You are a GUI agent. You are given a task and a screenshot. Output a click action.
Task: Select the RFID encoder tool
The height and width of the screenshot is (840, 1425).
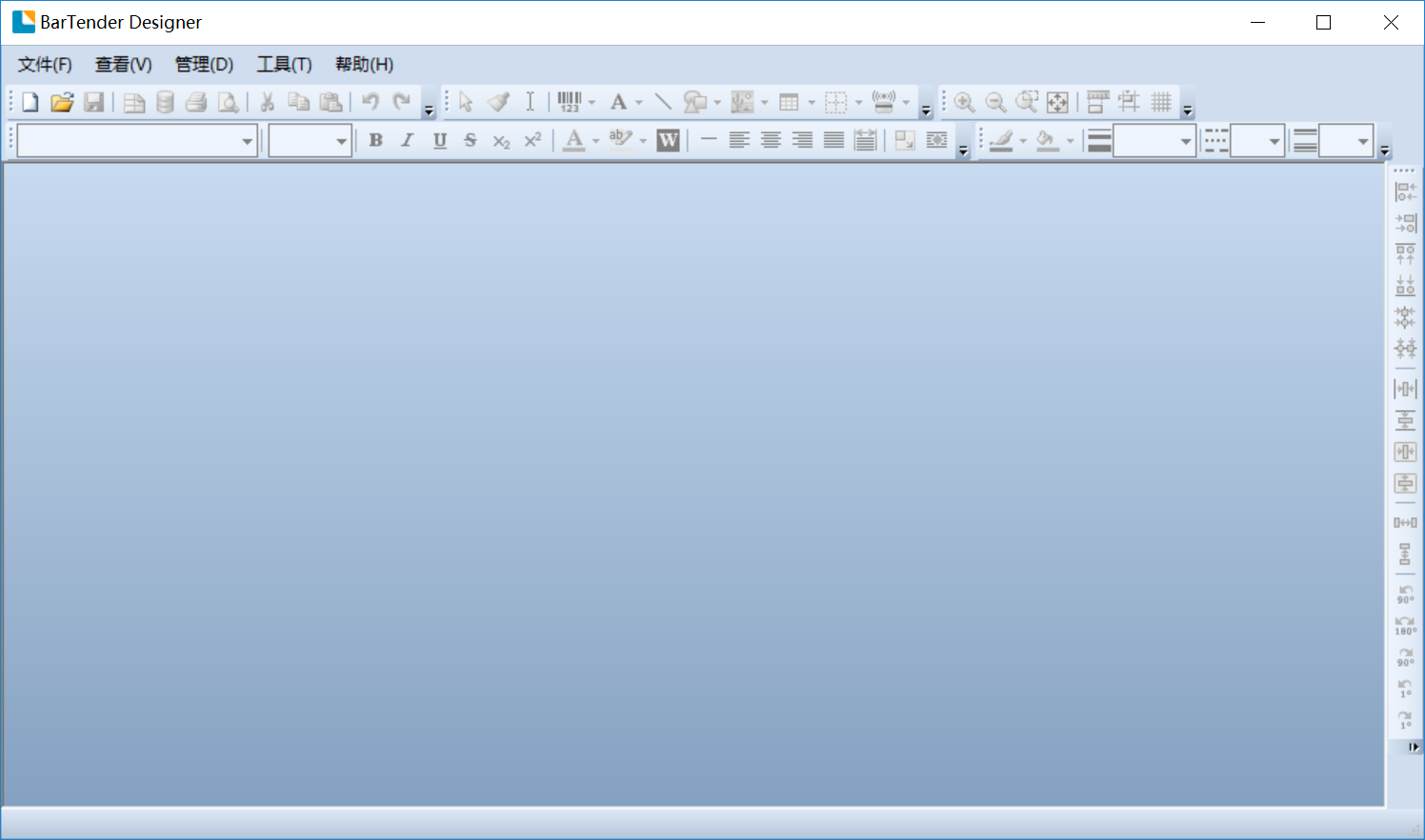click(884, 102)
